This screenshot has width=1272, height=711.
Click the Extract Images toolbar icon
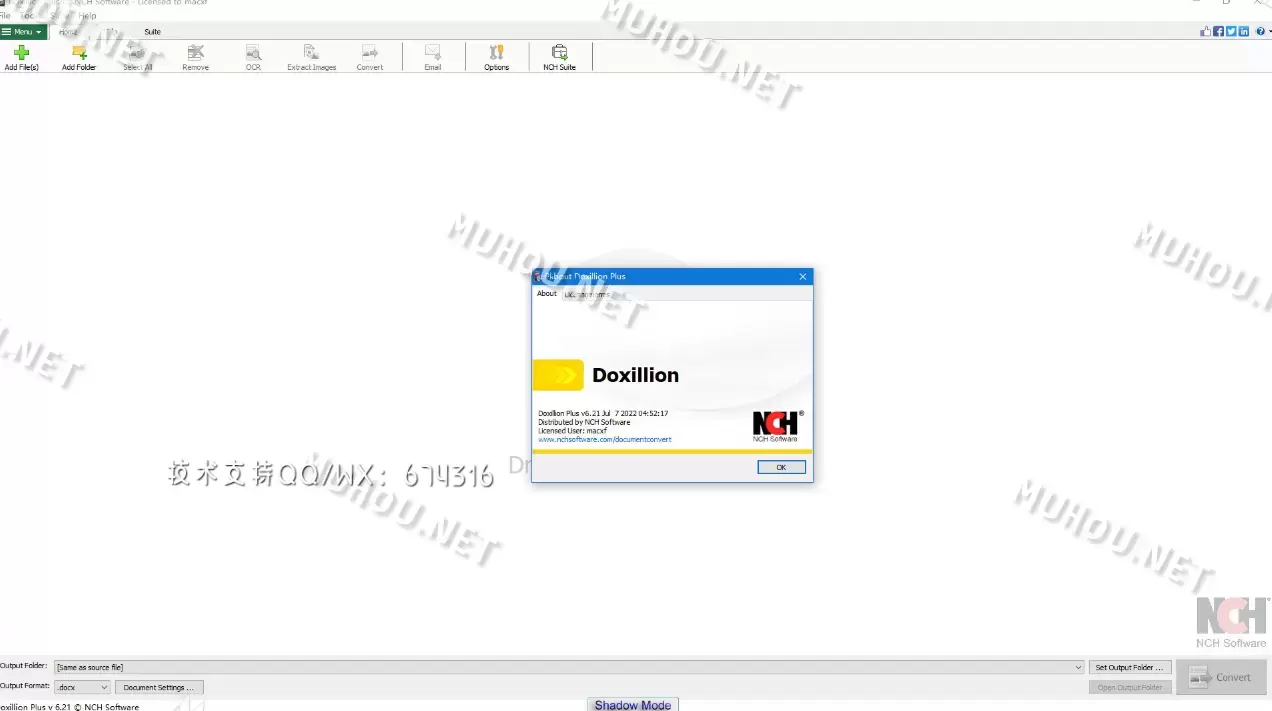pos(310,55)
